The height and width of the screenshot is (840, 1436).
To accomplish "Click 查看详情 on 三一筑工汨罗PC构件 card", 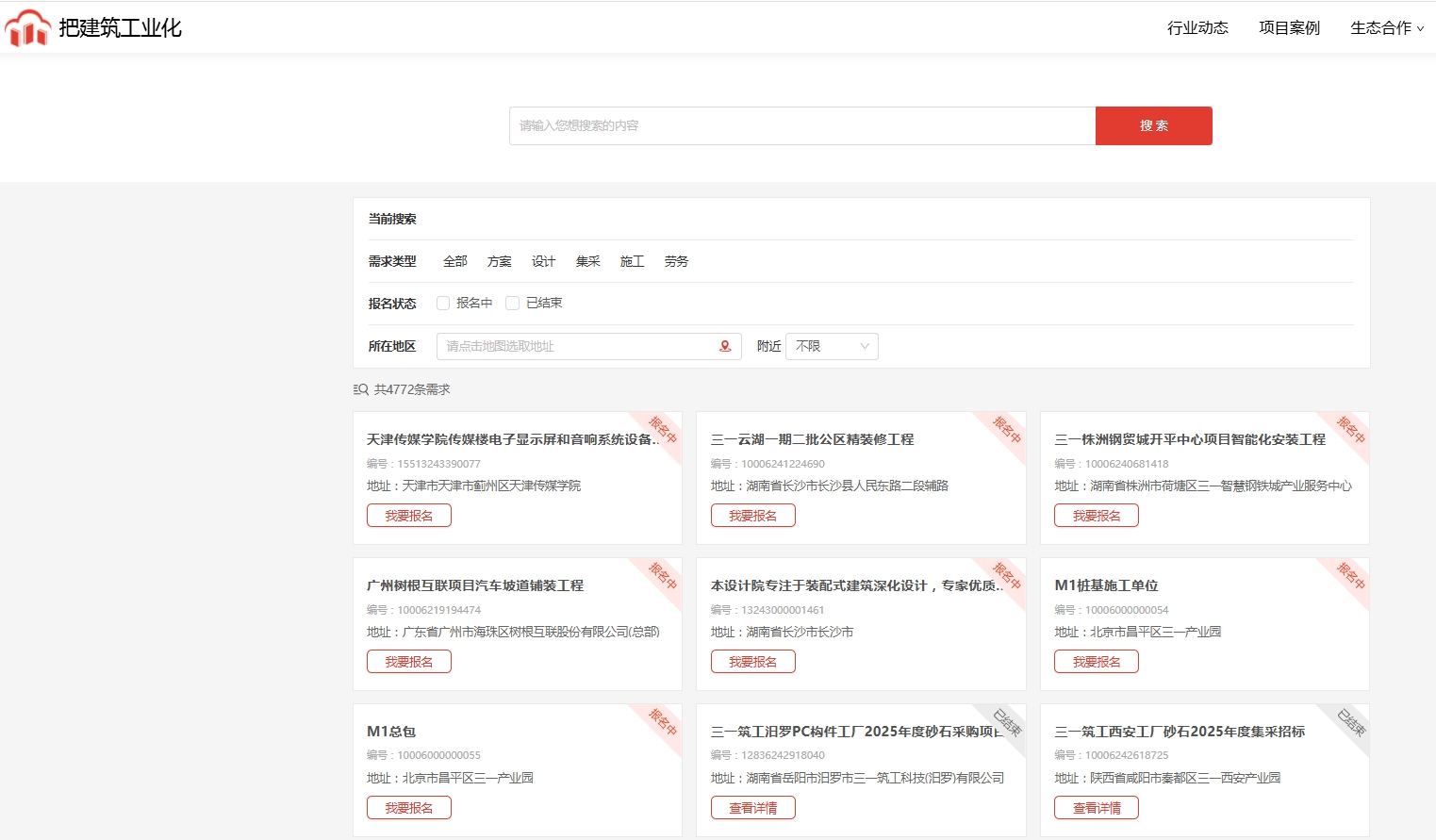I will [x=752, y=808].
